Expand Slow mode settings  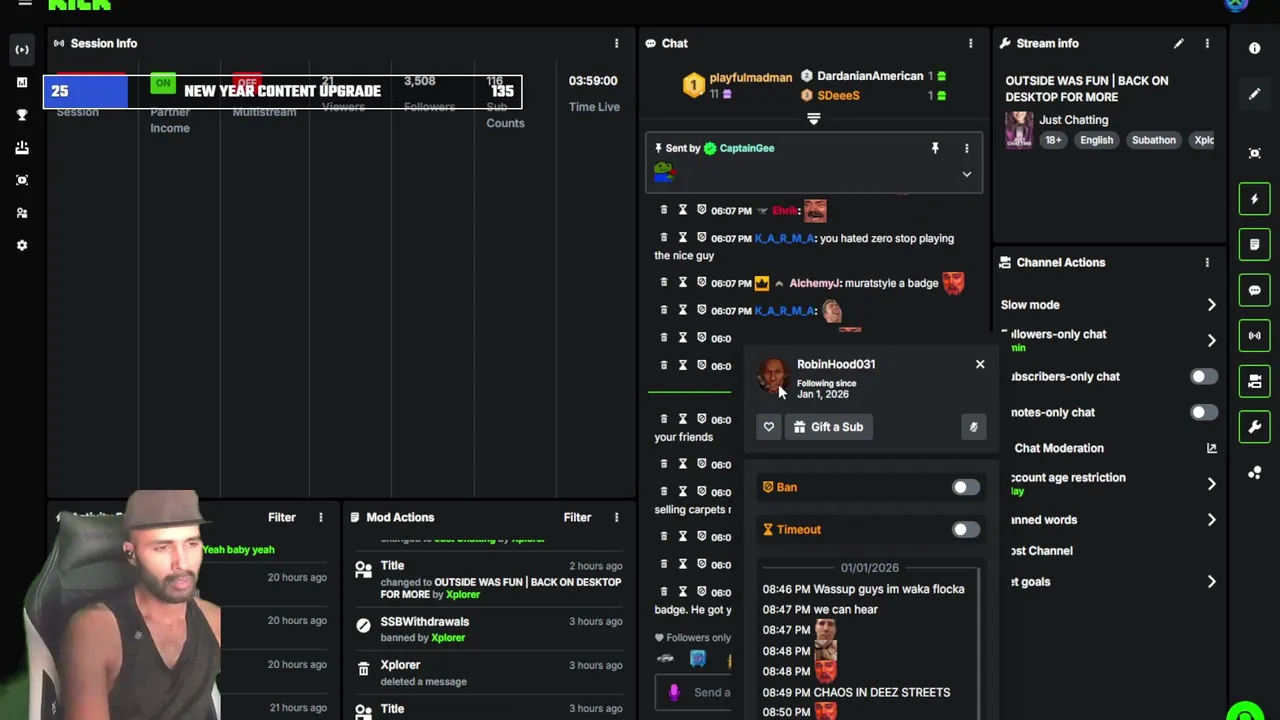click(x=1211, y=305)
